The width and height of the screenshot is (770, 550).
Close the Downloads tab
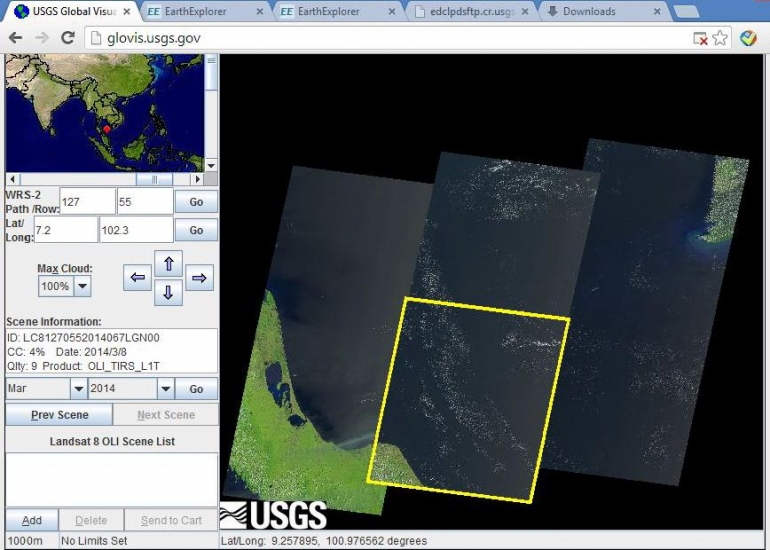pyautogui.click(x=657, y=11)
